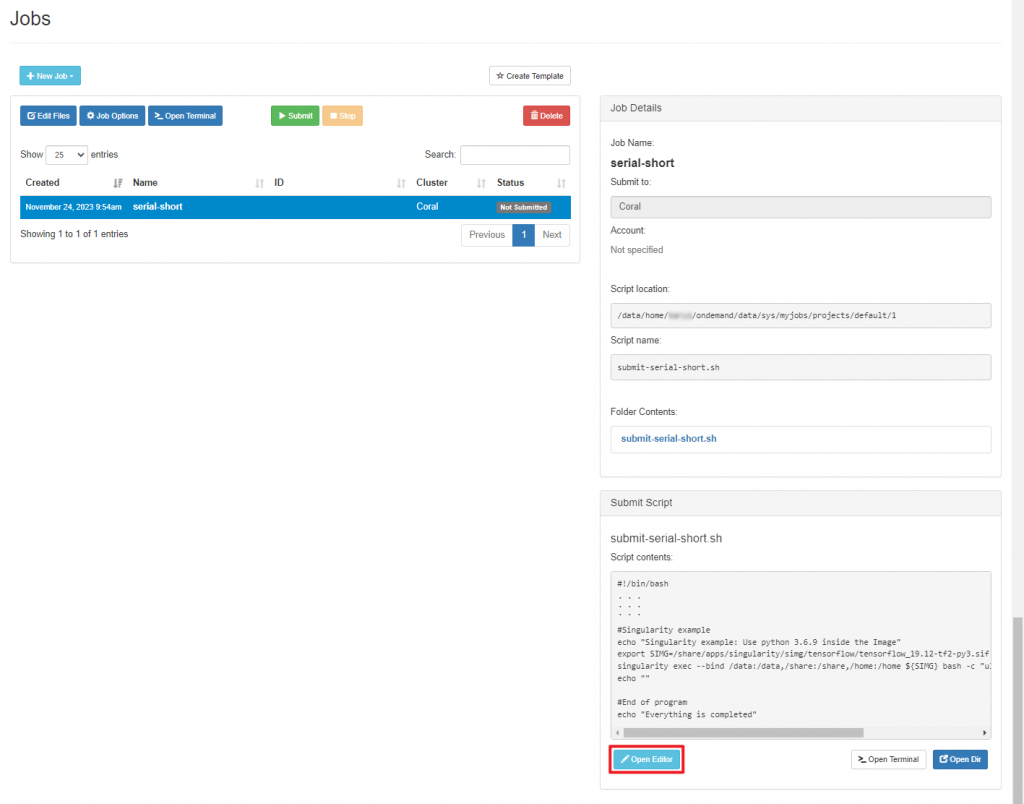Go to the next page of jobs
Image resolution: width=1024 pixels, height=804 pixels.
coord(552,234)
